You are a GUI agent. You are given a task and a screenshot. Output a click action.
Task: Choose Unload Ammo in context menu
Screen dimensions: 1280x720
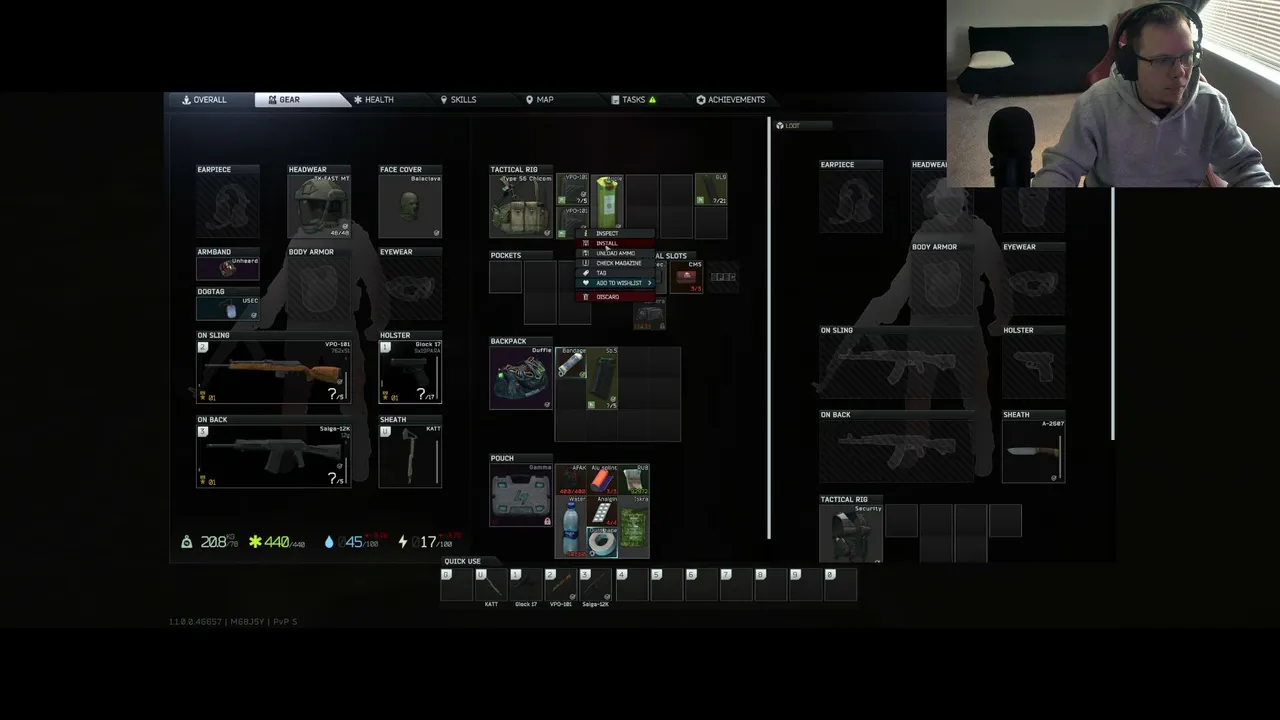(x=616, y=254)
